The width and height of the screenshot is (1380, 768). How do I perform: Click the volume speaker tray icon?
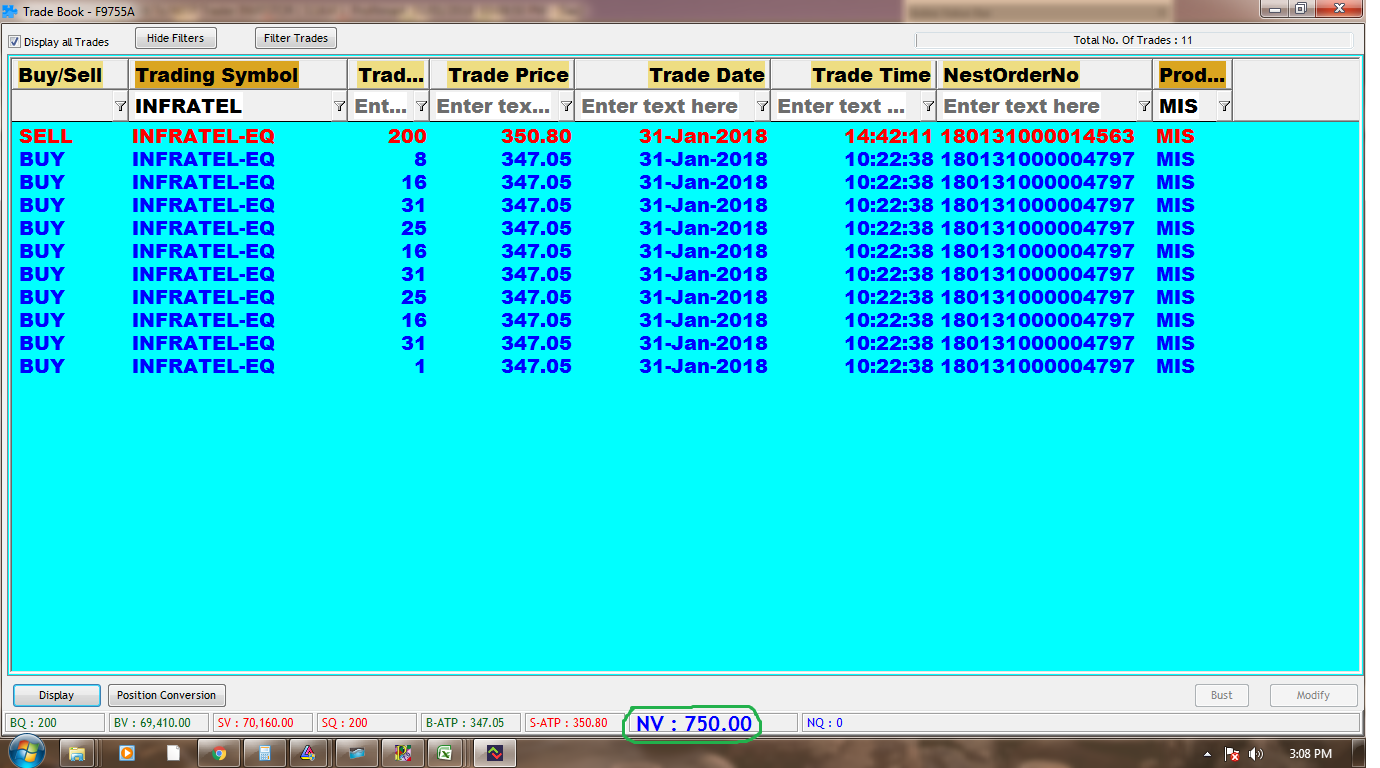[x=1256, y=754]
